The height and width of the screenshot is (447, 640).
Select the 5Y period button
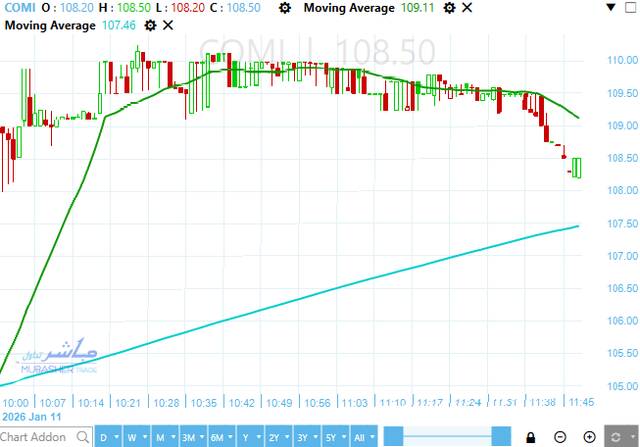point(329,437)
